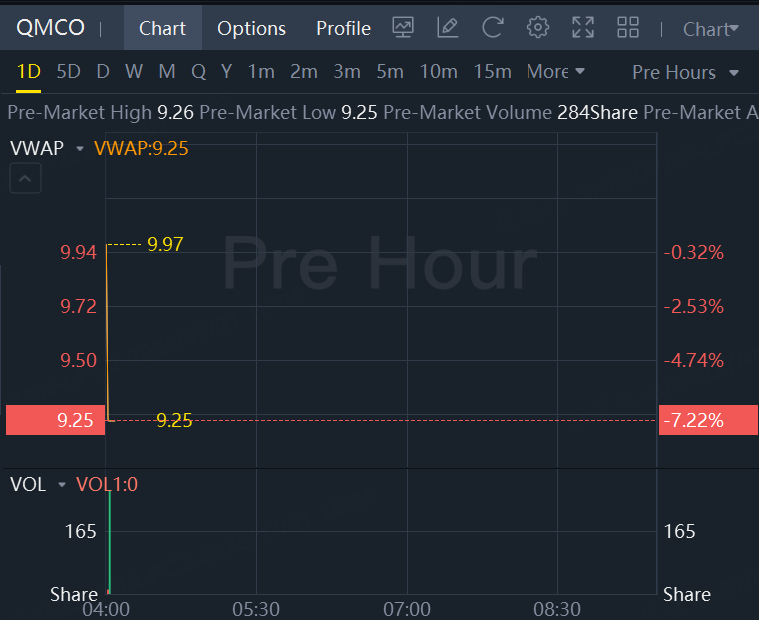Viewport: 759px width, 620px height.
Task: Select the 15m interval
Action: pos(492,72)
